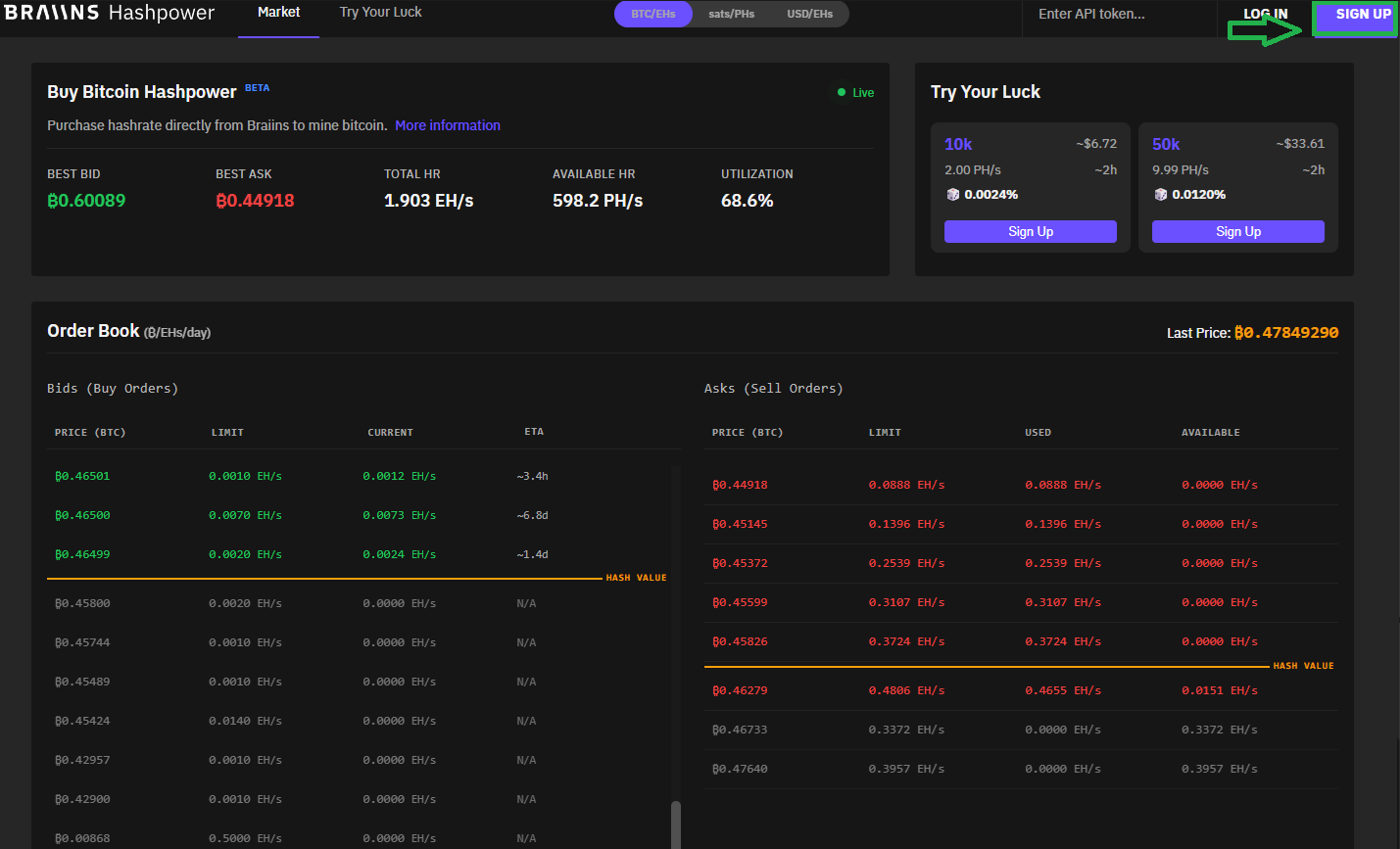Click HASH VALUE label in bids

[x=636, y=578]
